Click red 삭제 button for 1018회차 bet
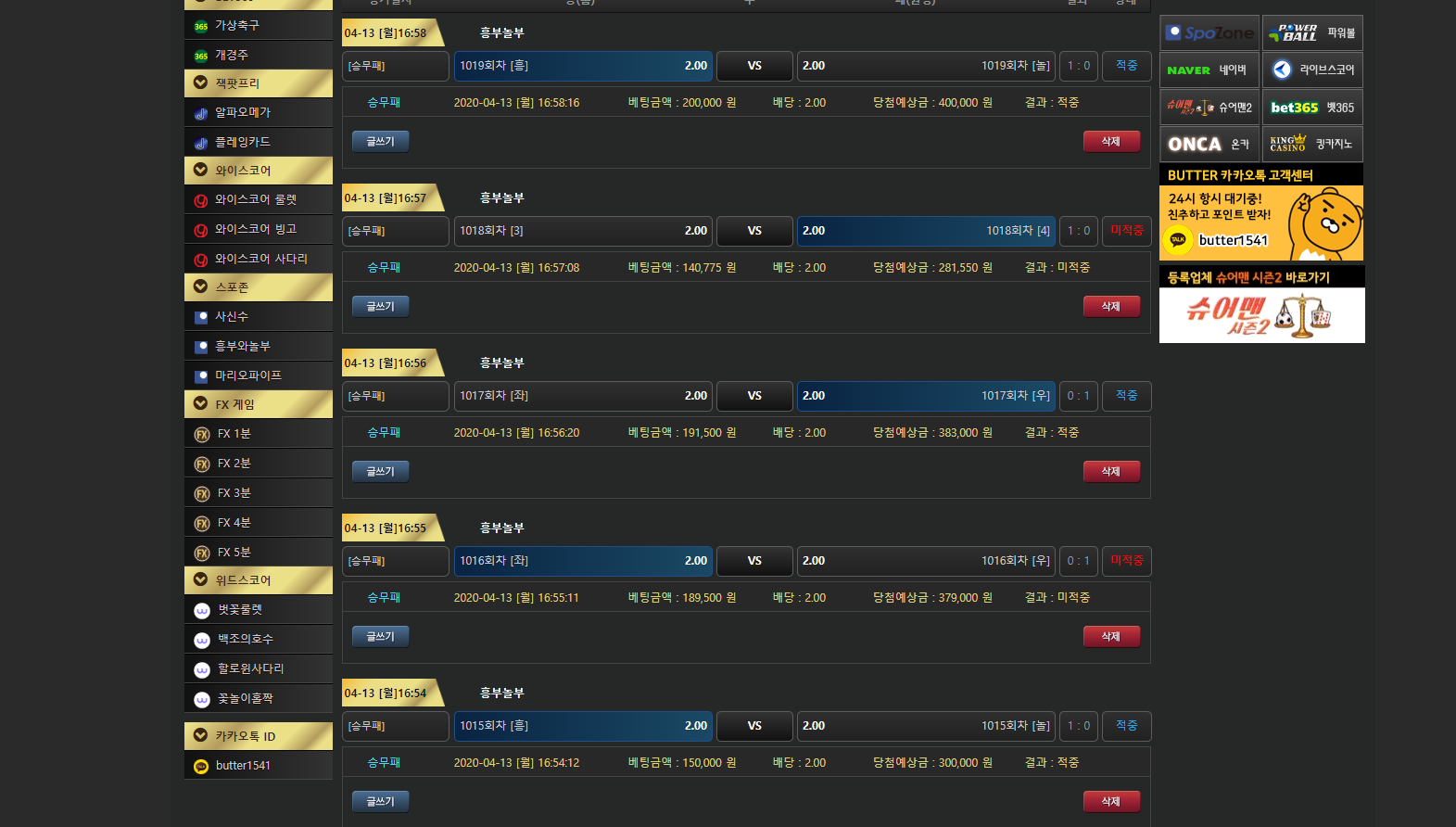The width and height of the screenshot is (1456, 827). 1111,307
